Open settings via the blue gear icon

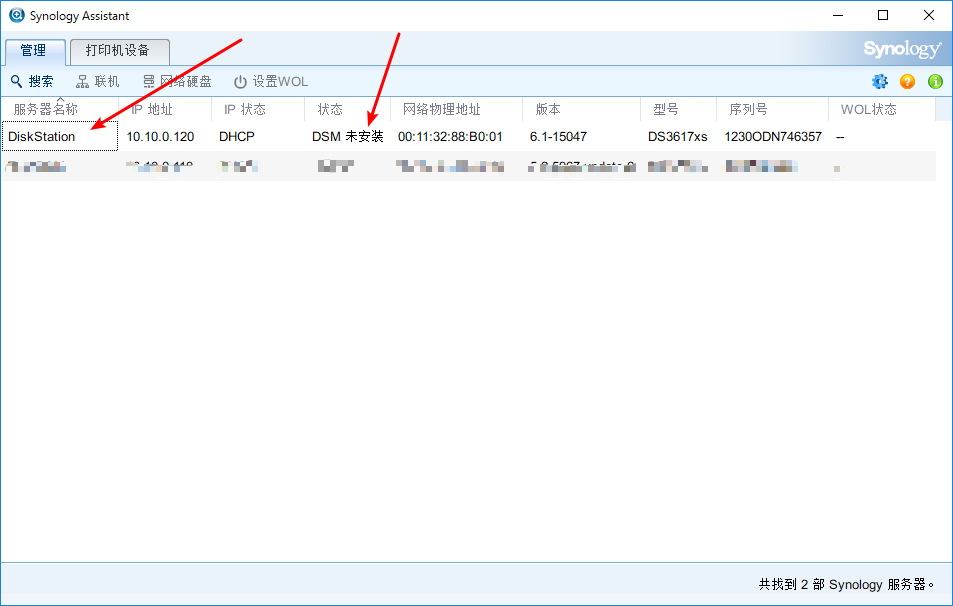pos(879,81)
